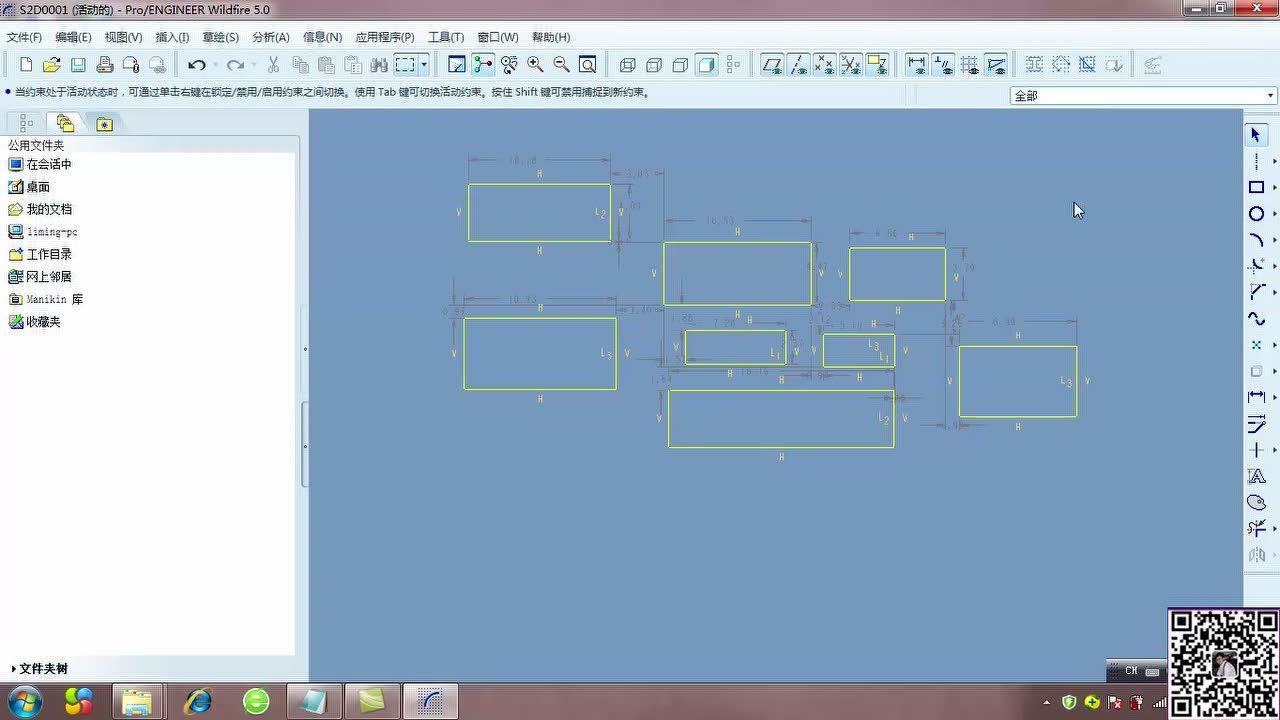Click the zoom in magnifier icon

click(x=535, y=65)
